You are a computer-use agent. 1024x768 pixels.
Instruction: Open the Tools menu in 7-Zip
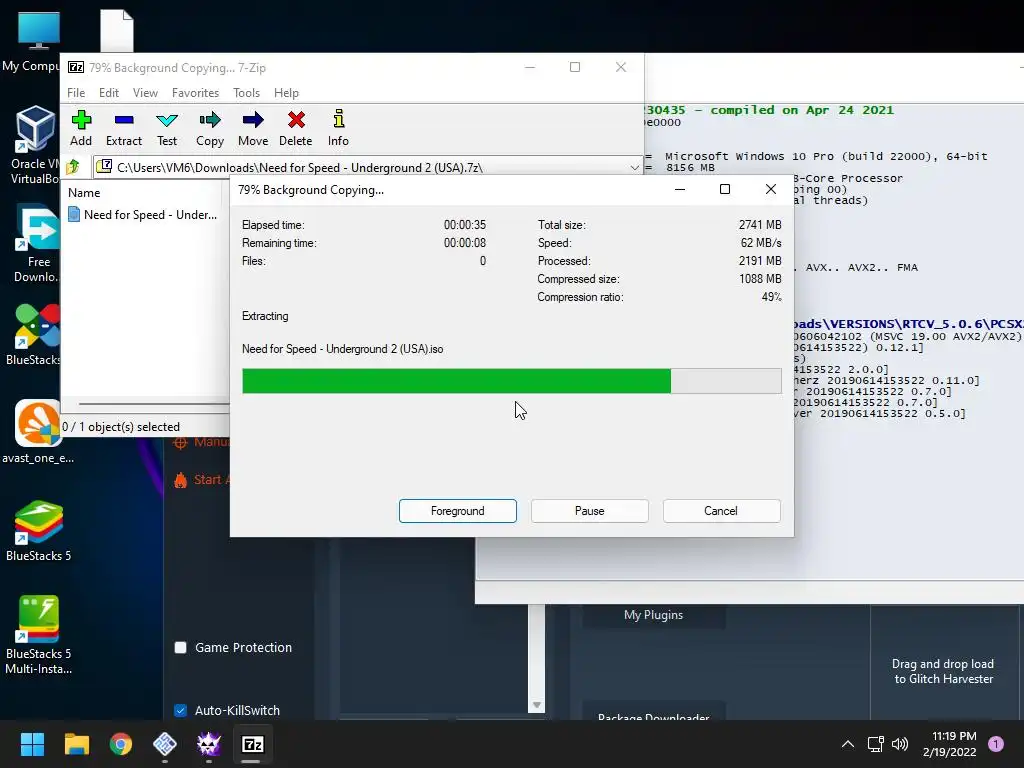point(246,93)
